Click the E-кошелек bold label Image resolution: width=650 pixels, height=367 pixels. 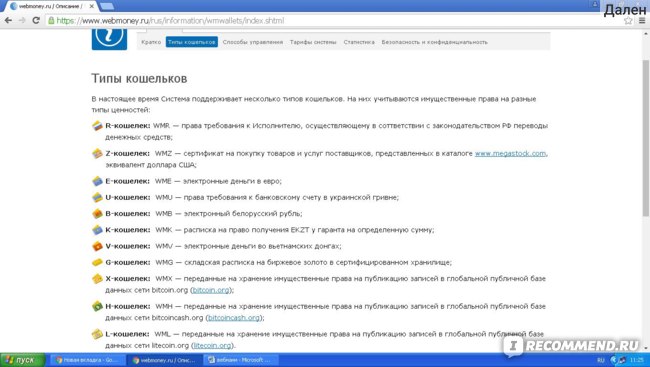click(x=128, y=181)
